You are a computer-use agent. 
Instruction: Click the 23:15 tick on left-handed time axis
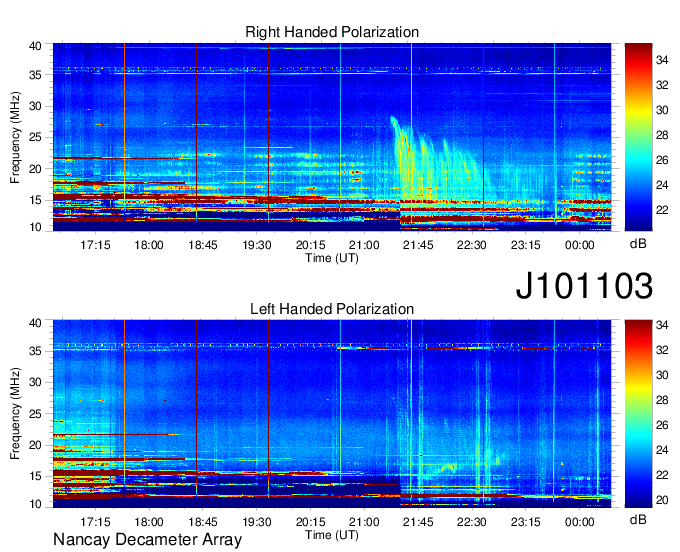pos(526,522)
